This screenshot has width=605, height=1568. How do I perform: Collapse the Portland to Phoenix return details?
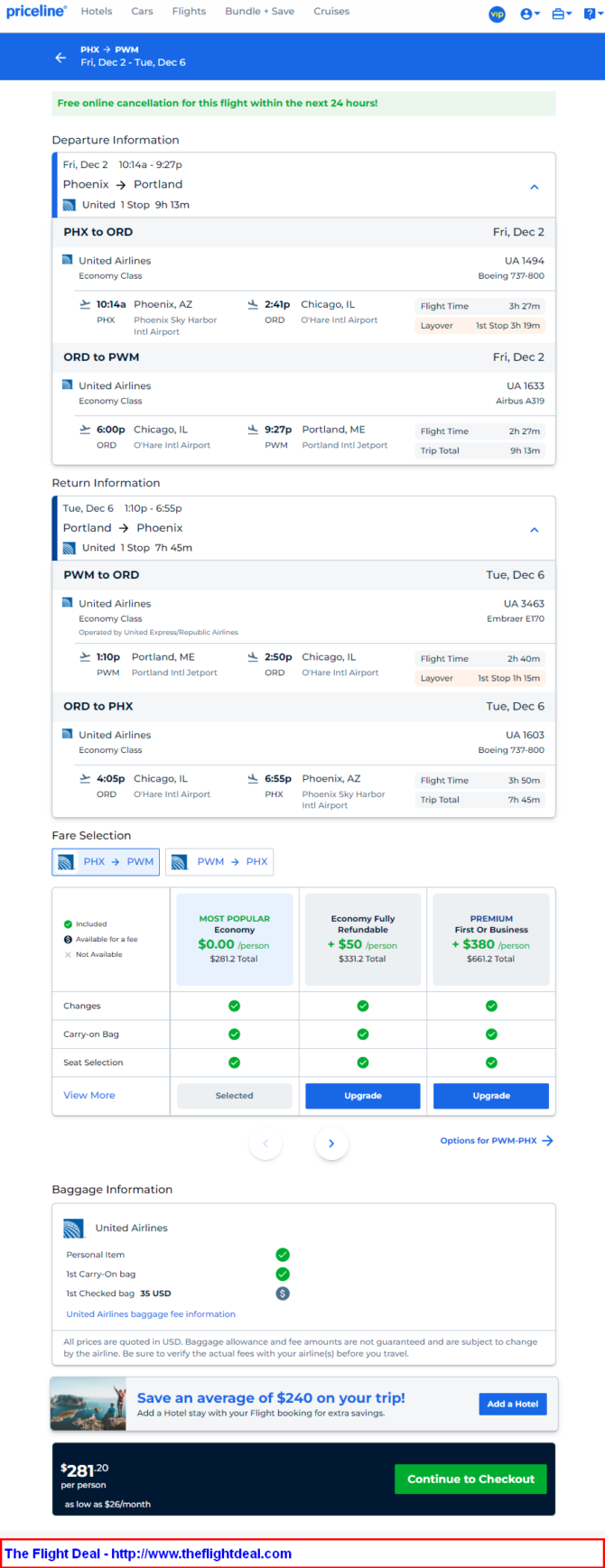point(535,530)
